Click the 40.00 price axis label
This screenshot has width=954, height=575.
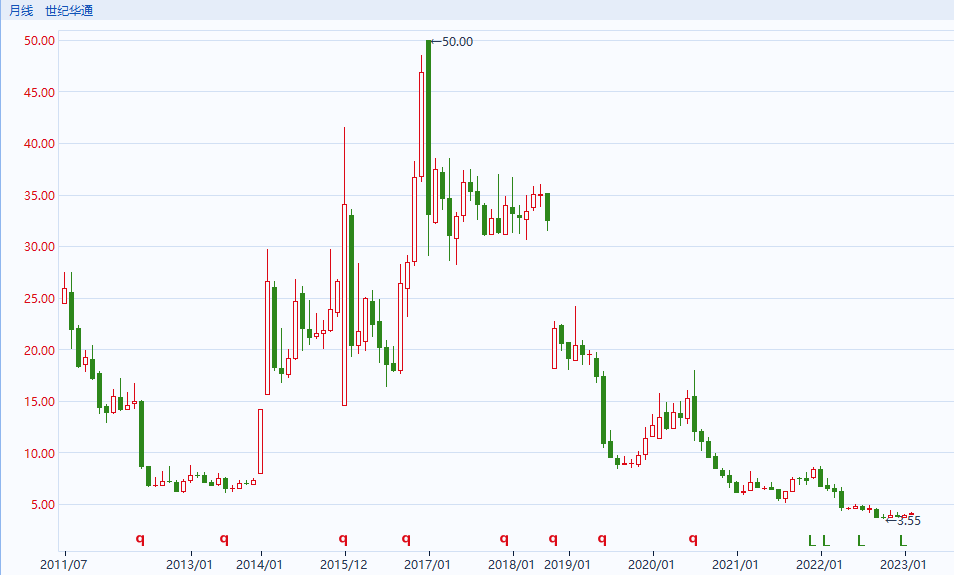40,144
